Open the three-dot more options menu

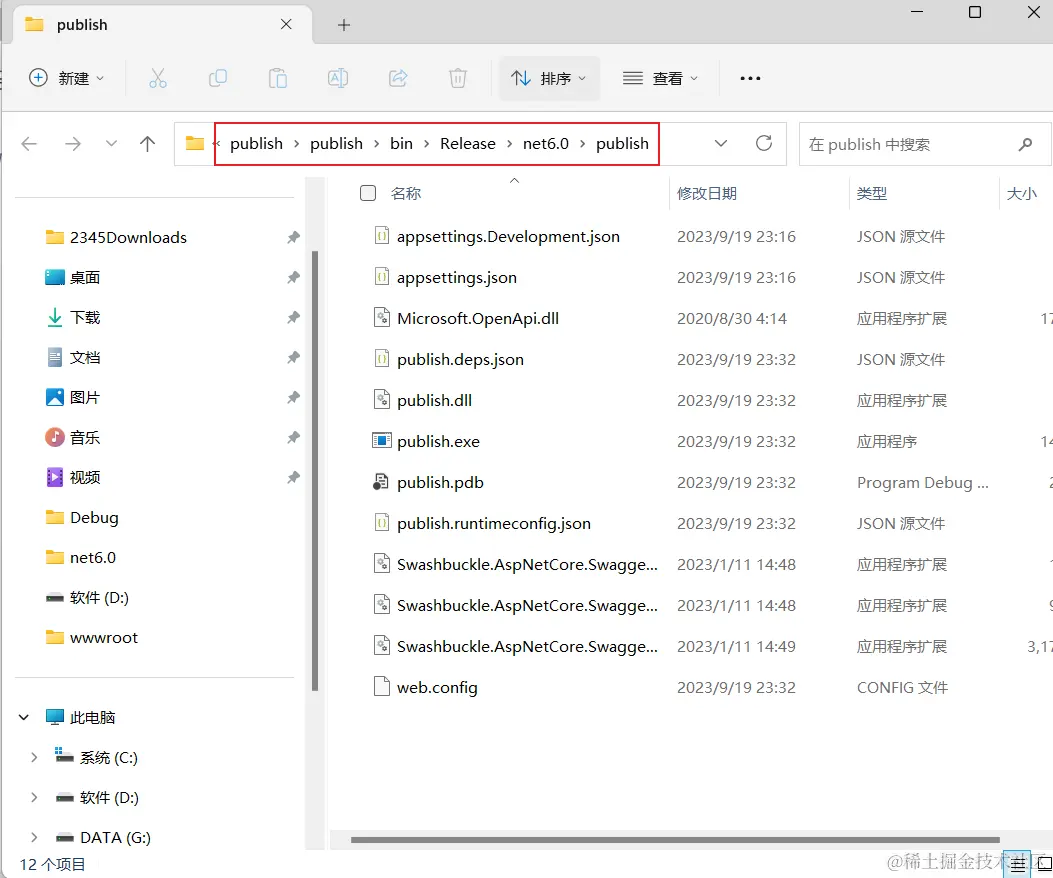(x=750, y=79)
